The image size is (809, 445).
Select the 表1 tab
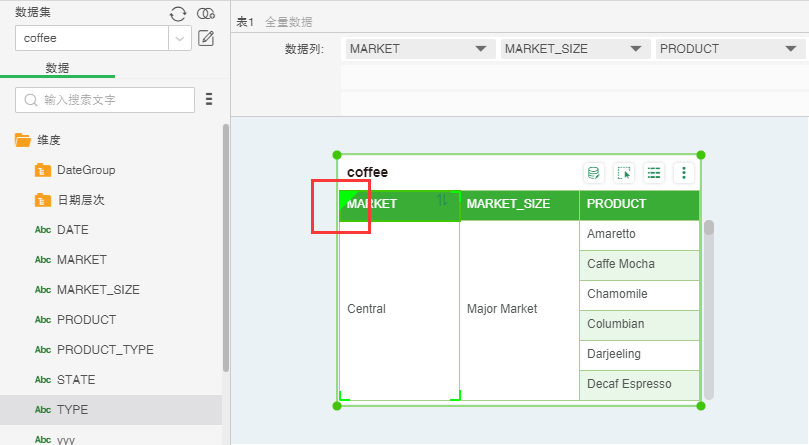coord(245,21)
